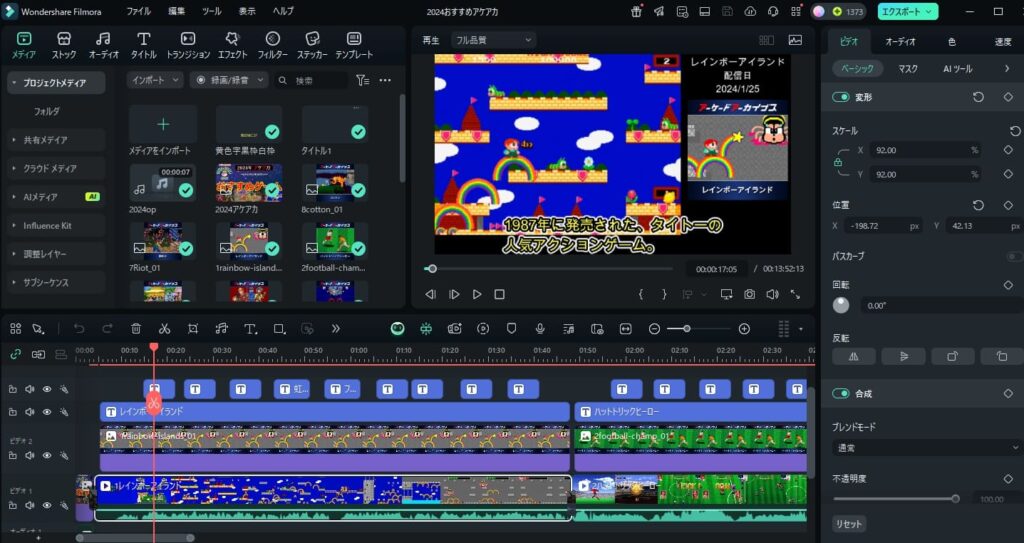1024x543 pixels.
Task: Click the 不透明度 opacity slider
Action: [x=895, y=499]
